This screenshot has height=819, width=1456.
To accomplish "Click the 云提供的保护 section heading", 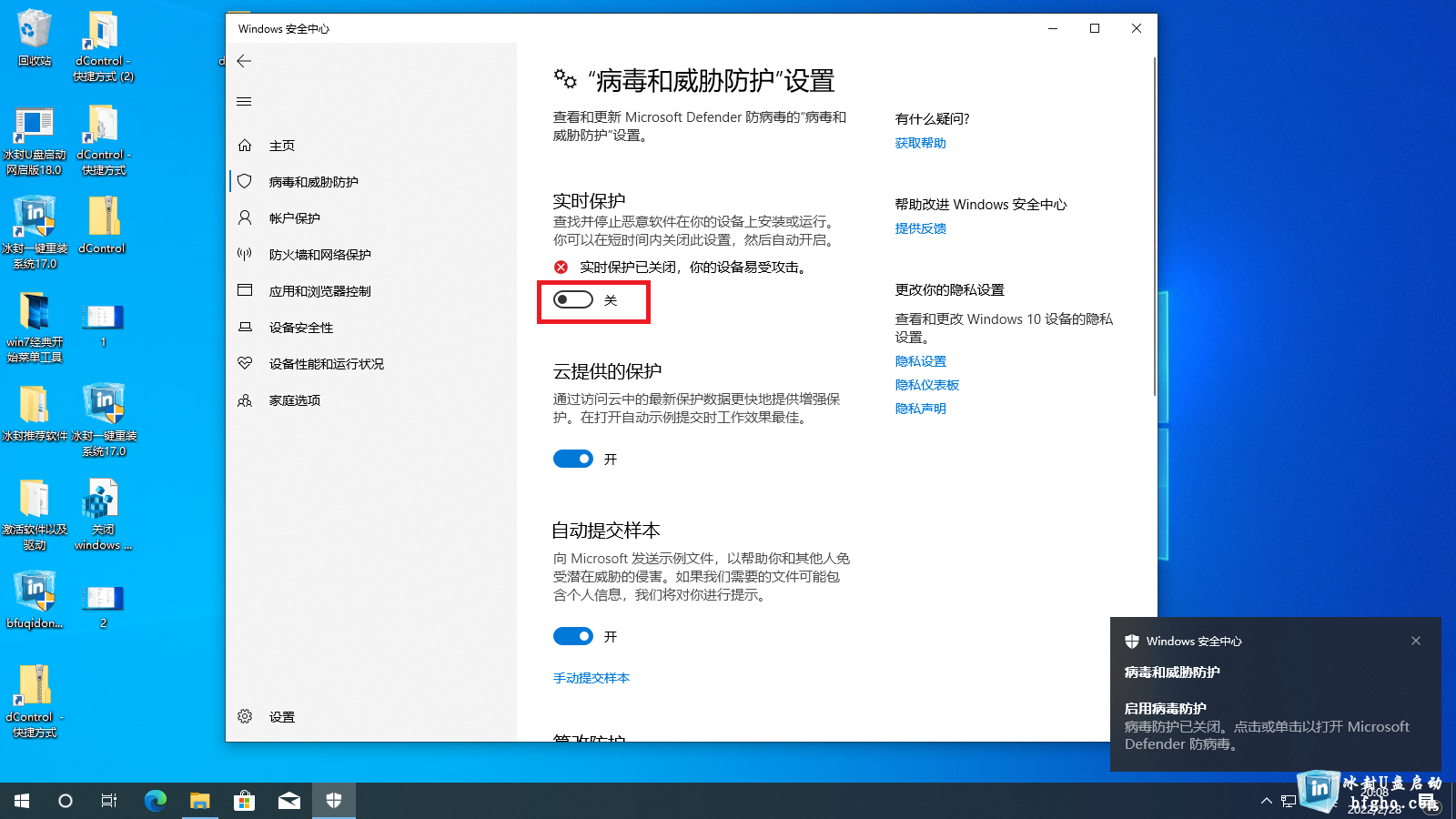I will [607, 371].
